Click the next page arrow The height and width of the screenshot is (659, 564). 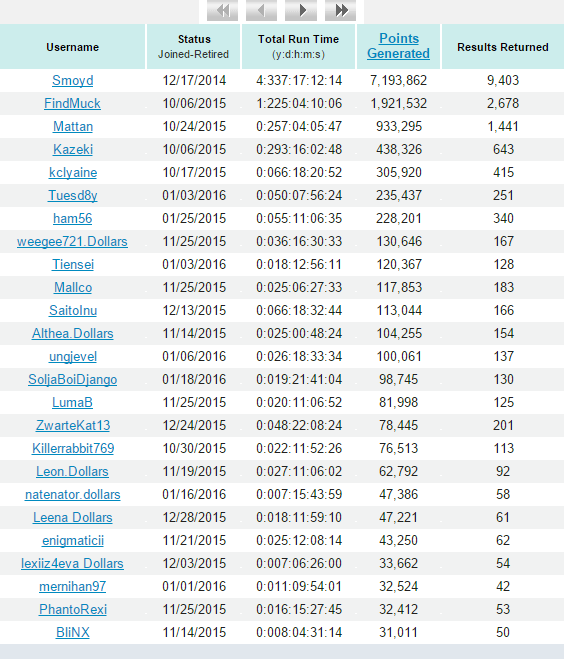(x=301, y=10)
